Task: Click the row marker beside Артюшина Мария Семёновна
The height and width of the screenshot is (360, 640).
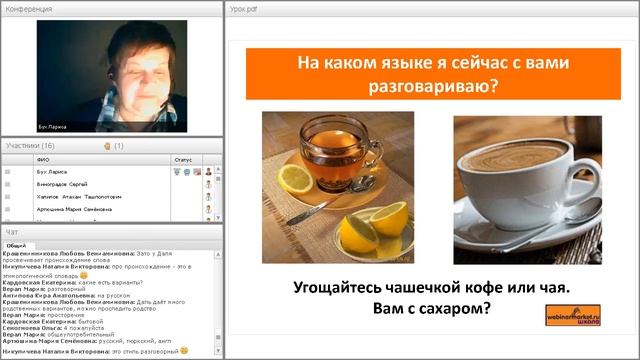Action: (x=7, y=209)
